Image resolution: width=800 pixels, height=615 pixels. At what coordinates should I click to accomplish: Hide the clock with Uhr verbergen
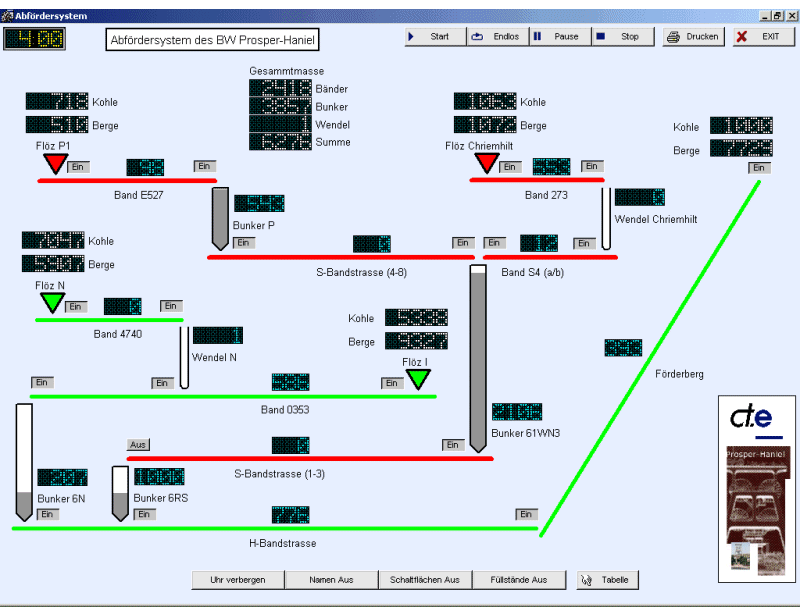tap(238, 580)
